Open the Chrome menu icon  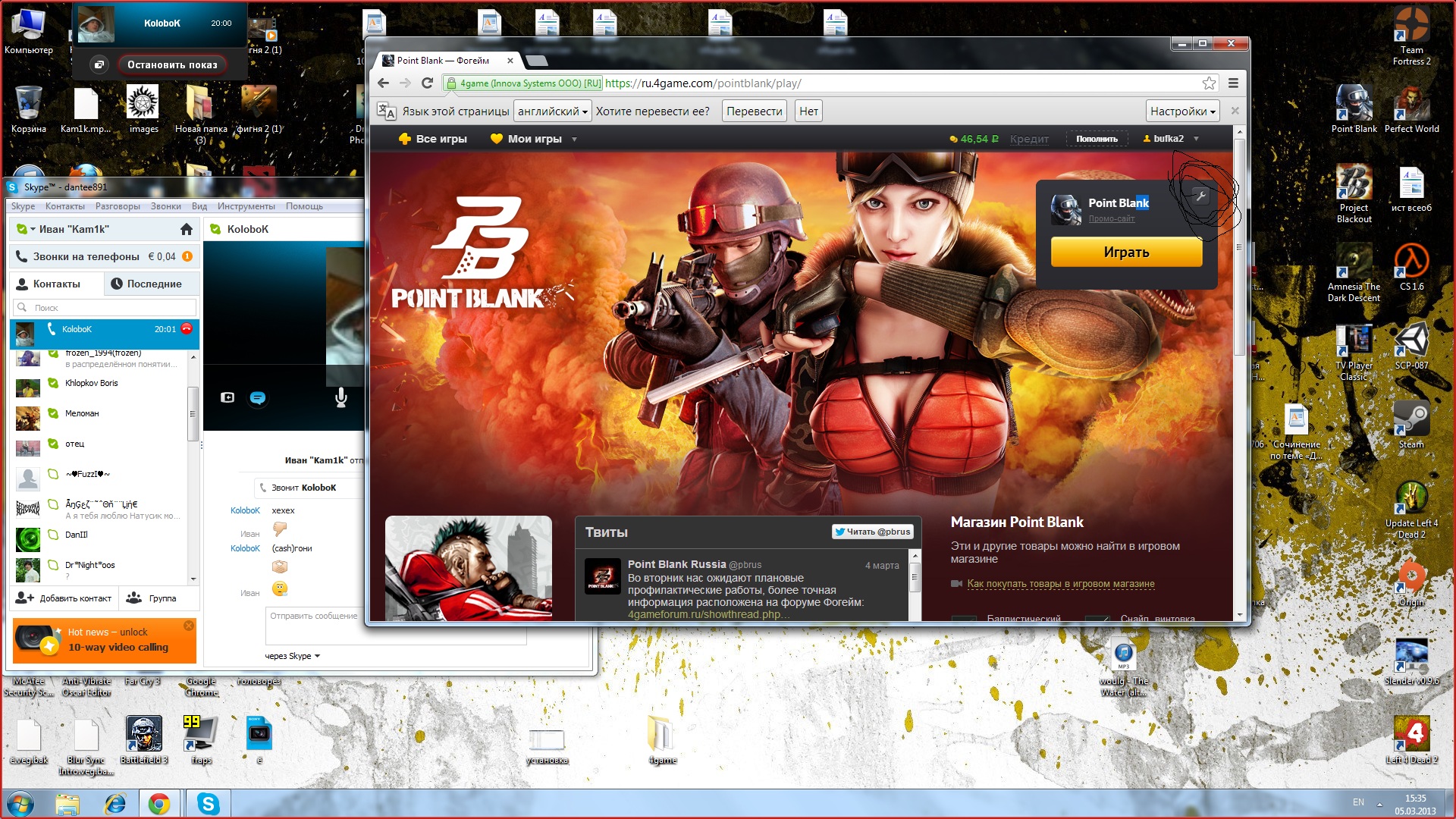[1233, 83]
